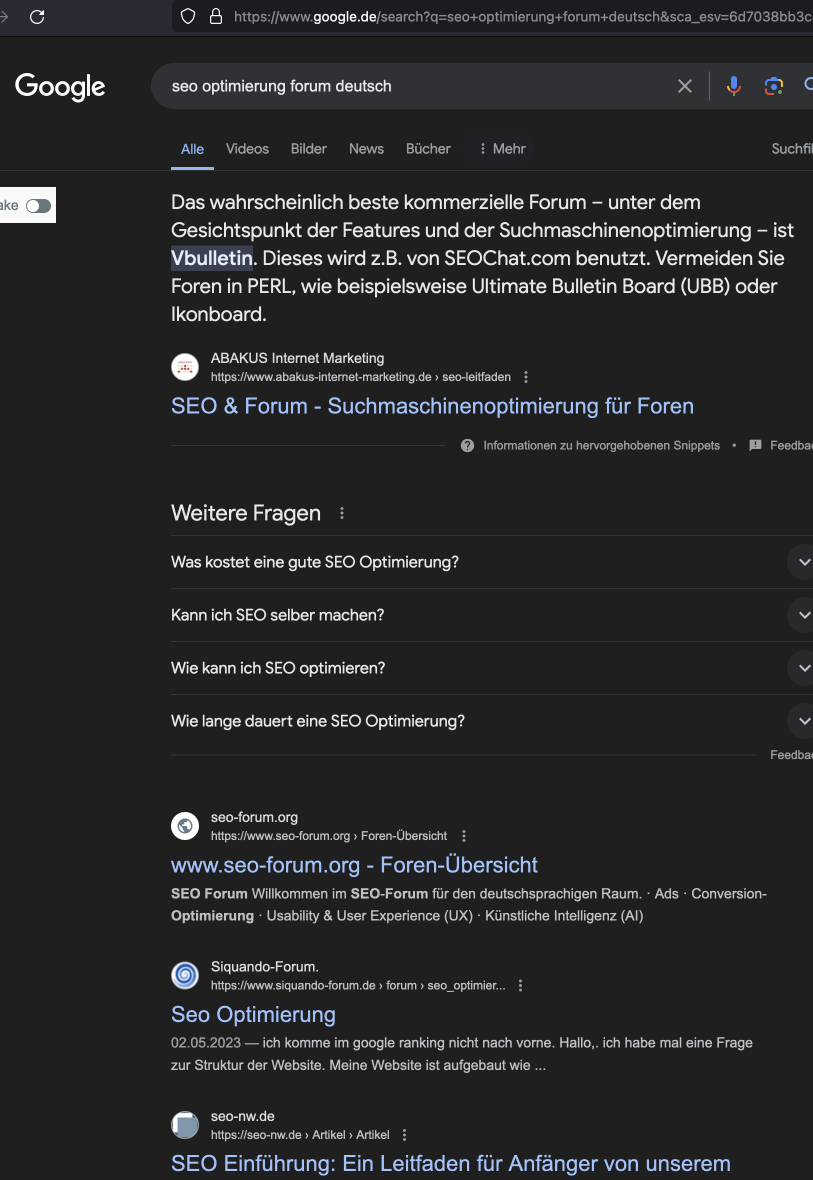Open Google Lens image search icon
This screenshot has width=813, height=1180.
coord(774,86)
